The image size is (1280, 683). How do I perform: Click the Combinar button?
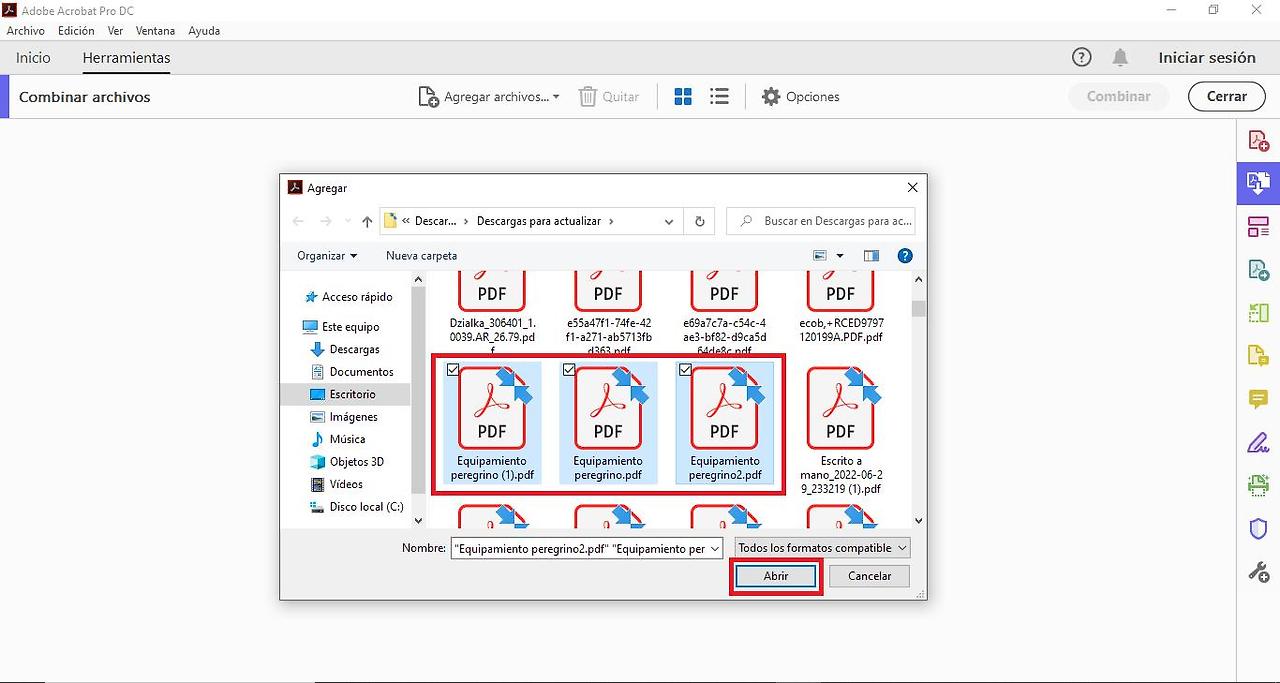[x=1118, y=97]
